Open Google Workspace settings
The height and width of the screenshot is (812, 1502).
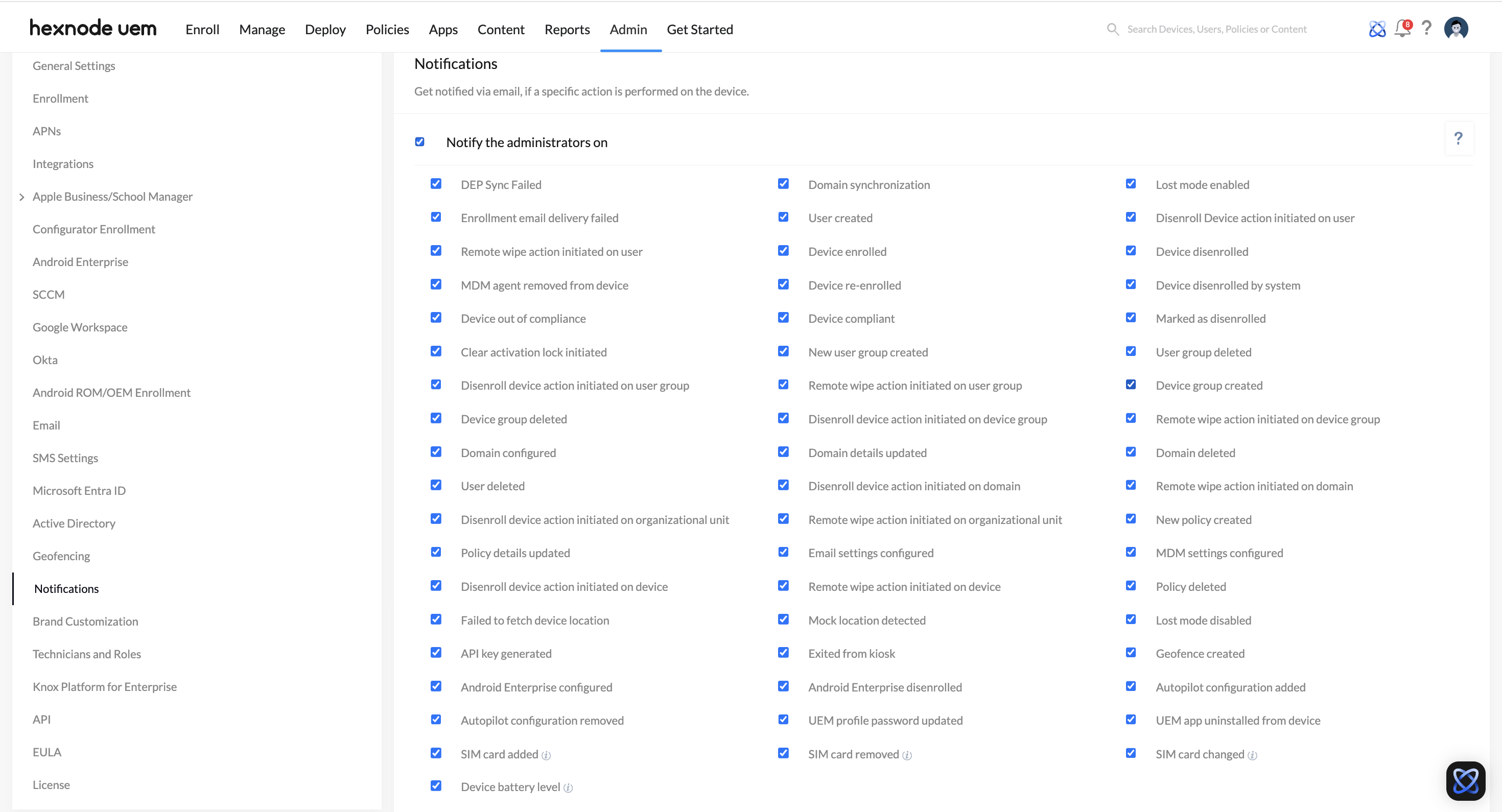click(x=80, y=327)
